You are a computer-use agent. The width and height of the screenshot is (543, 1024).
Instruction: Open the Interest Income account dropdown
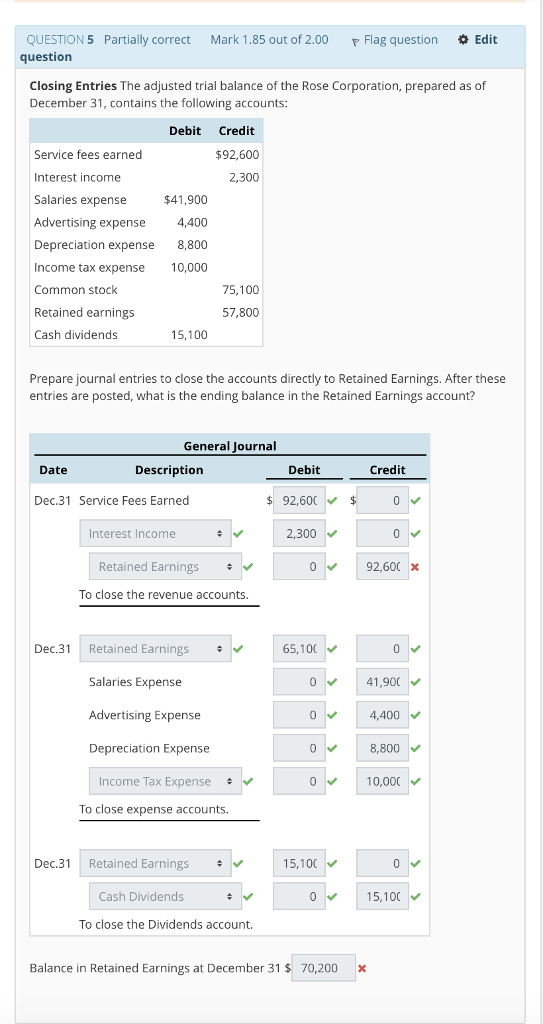pyautogui.click(x=156, y=534)
